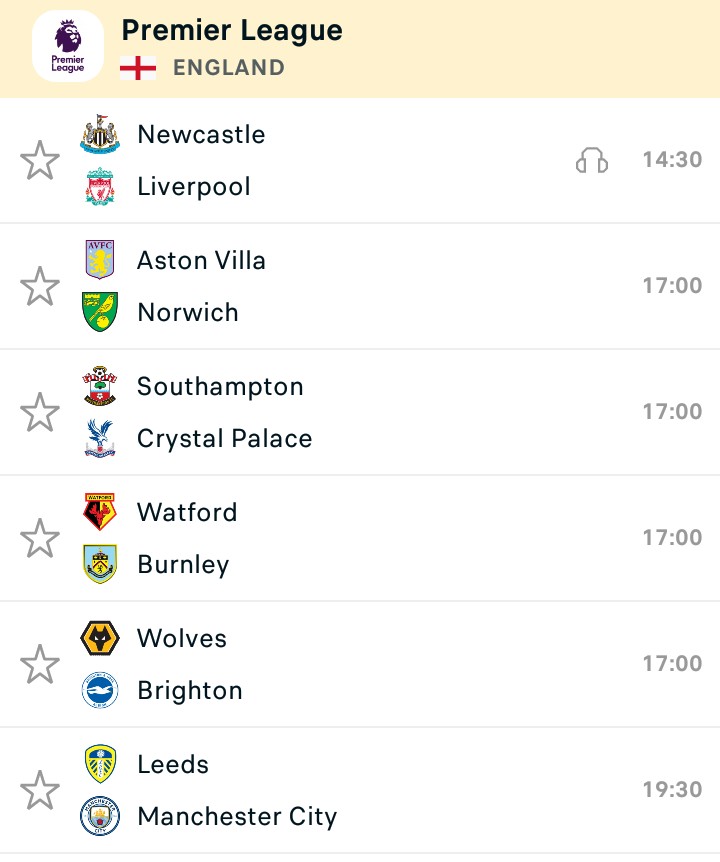The width and height of the screenshot is (720, 862).
Task: Toggle favorite star for Southampton vs Crystal Palace
Action: (x=40, y=412)
